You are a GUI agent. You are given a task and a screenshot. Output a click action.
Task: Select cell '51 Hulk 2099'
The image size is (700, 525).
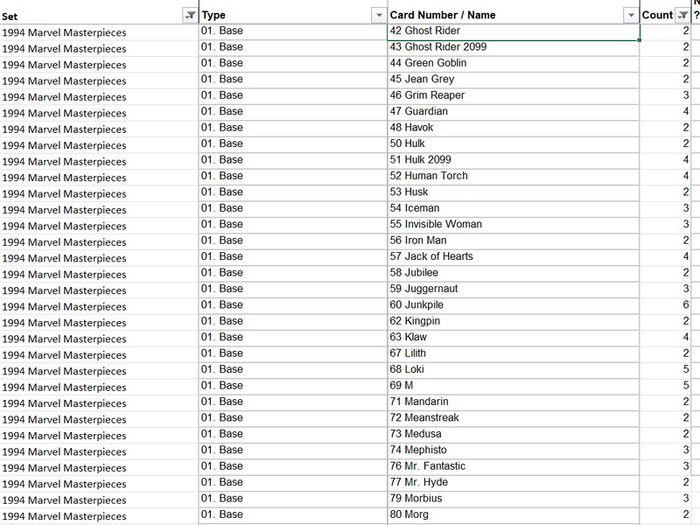coord(513,160)
